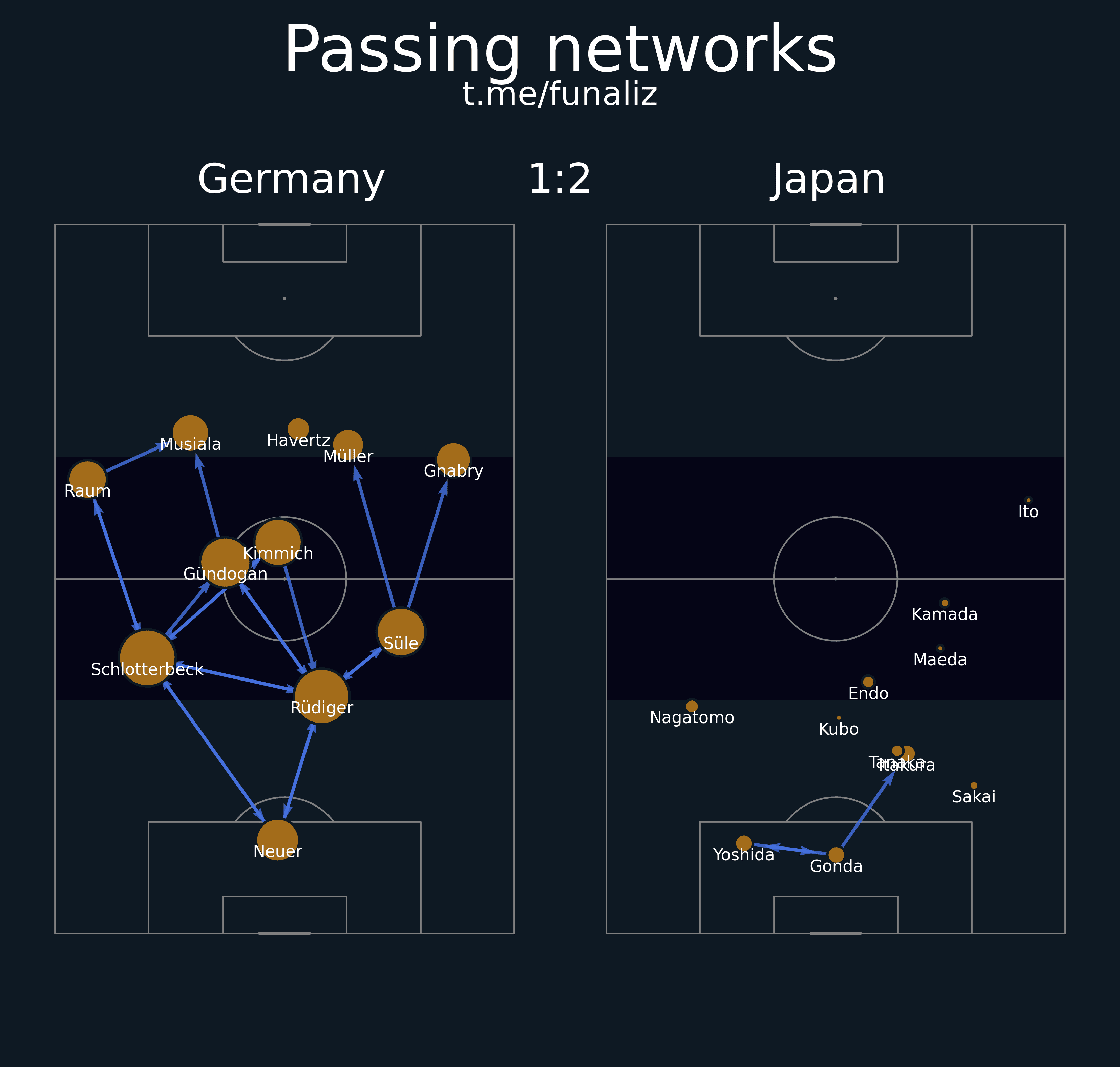Click the Rüdiger player node
The image size is (1120, 1067).
[x=322, y=696]
